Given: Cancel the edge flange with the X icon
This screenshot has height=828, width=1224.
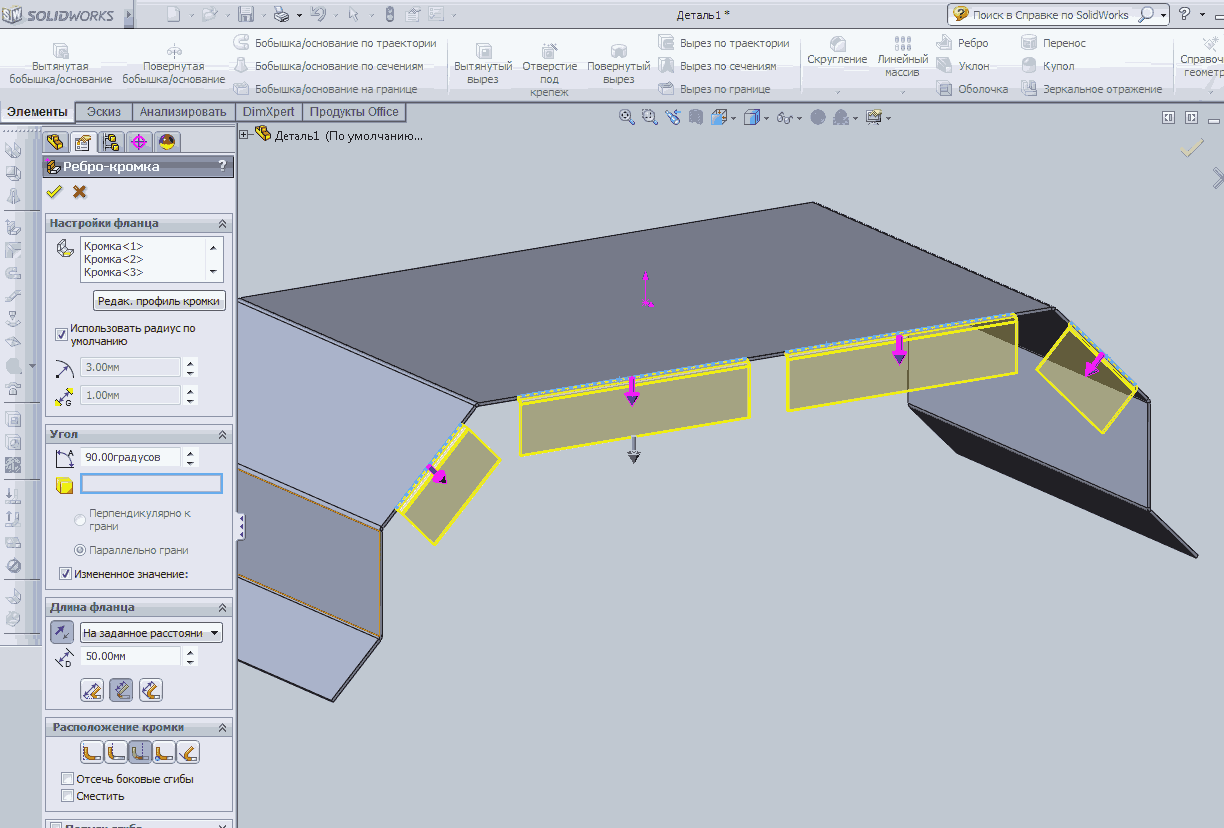Looking at the screenshot, I should [x=80, y=192].
